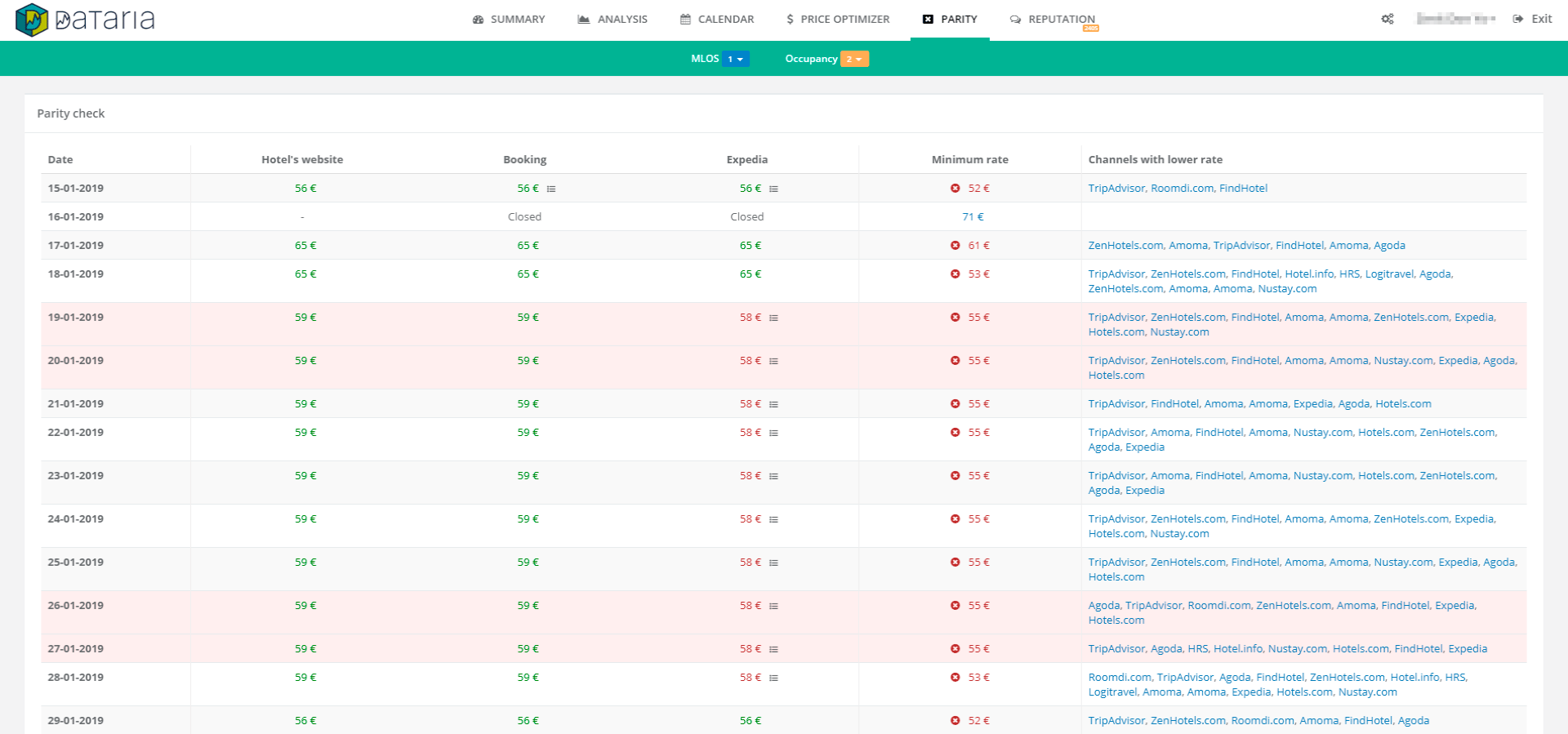Click red error icon for 28-01-2019 minimum rate
The width and height of the screenshot is (1568, 734).
[x=955, y=677]
